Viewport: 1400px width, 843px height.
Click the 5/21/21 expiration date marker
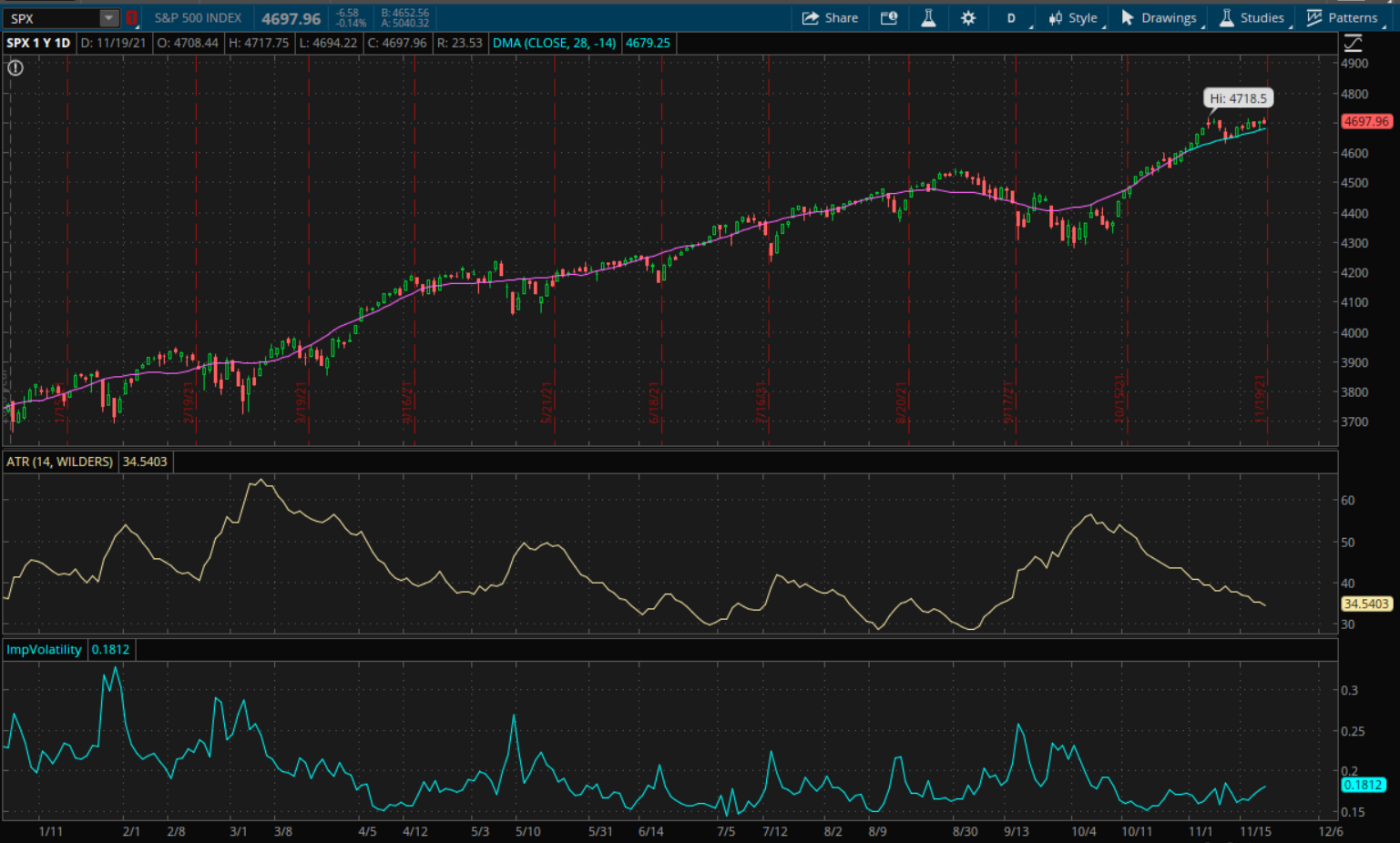547,402
